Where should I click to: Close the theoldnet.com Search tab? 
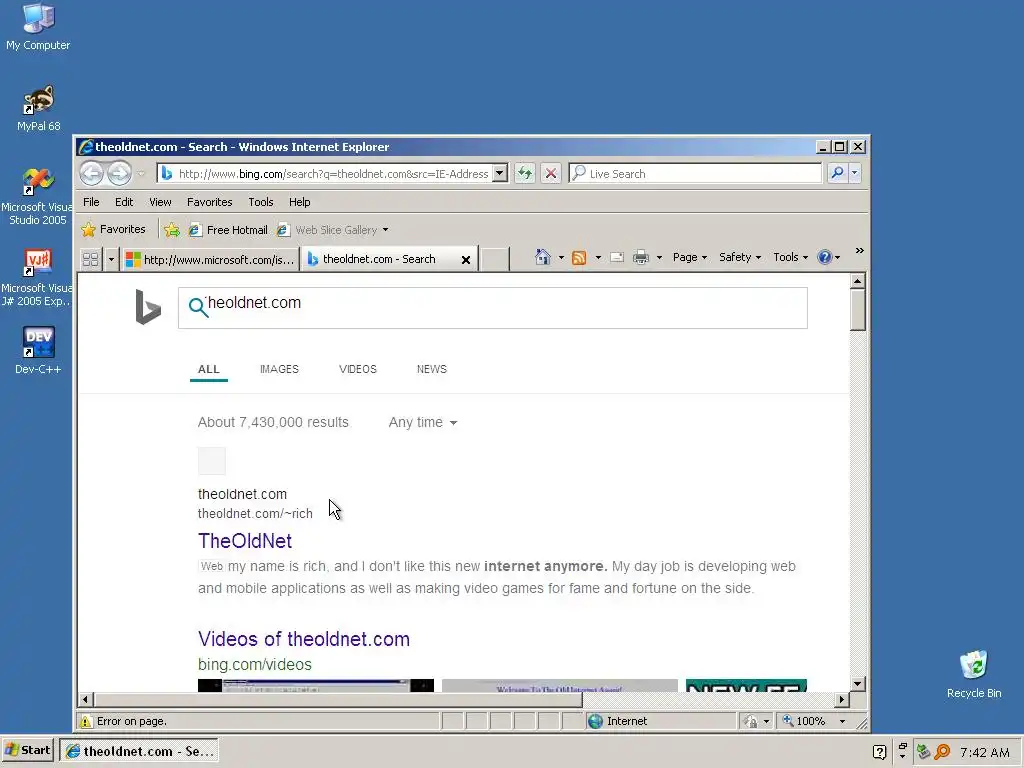click(x=466, y=260)
